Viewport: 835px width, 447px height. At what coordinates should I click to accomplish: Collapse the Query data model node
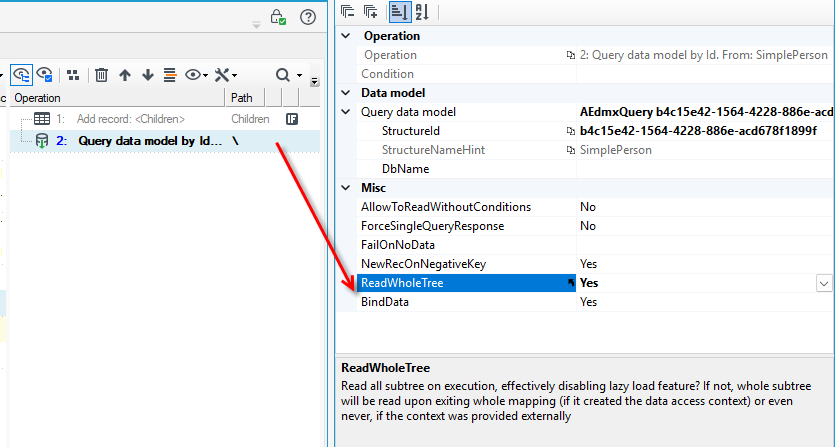[346, 112]
